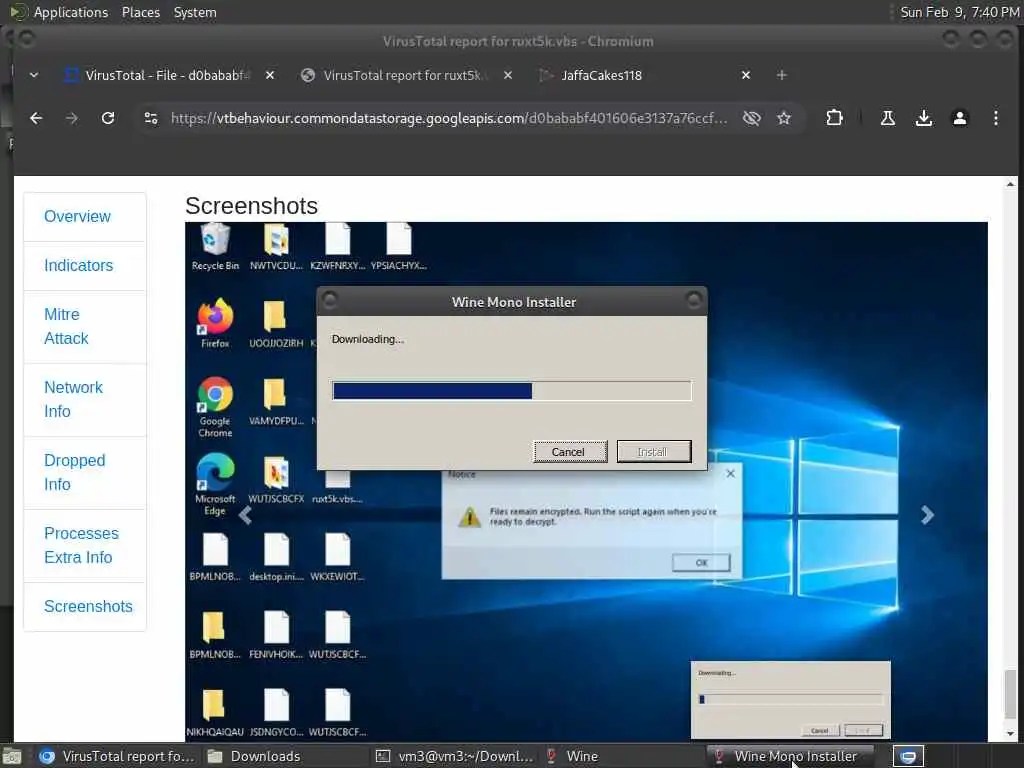Image resolution: width=1024 pixels, height=768 pixels.
Task: Open the site information icon in address bar
Action: [x=151, y=118]
